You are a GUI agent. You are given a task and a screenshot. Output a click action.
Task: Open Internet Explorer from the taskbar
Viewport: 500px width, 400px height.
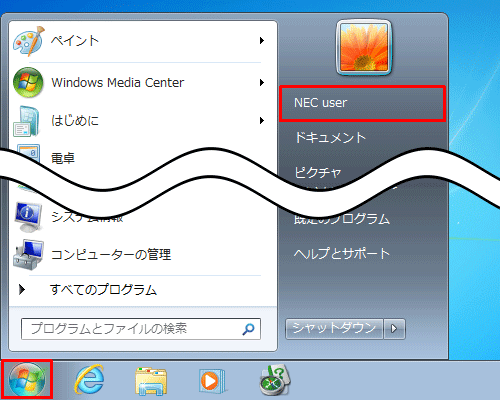[89, 380]
